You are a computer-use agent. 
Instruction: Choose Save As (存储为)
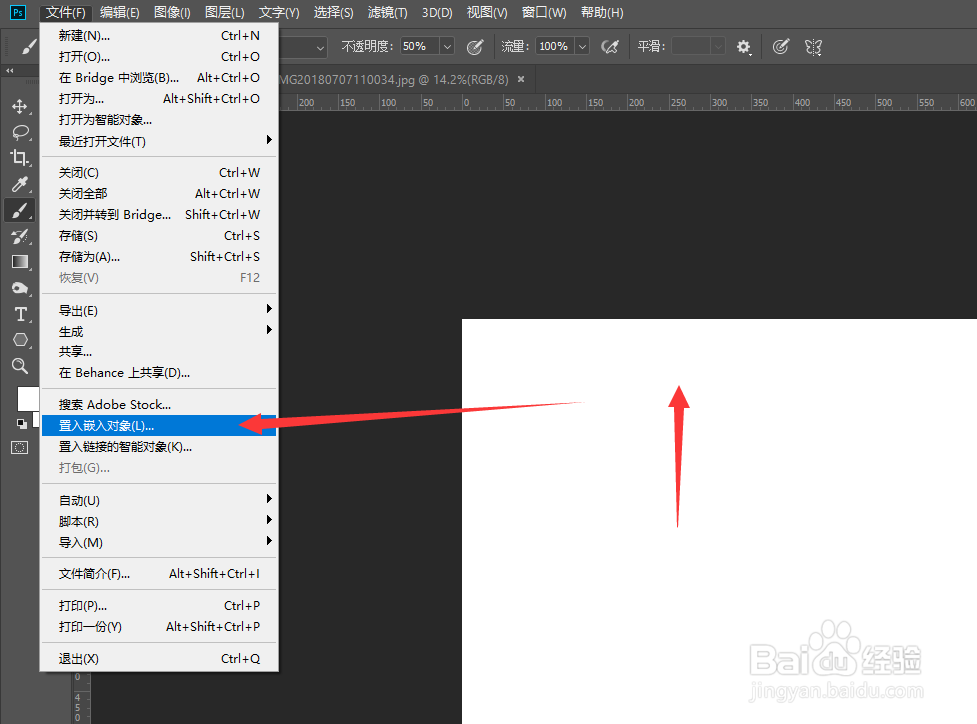click(159, 257)
